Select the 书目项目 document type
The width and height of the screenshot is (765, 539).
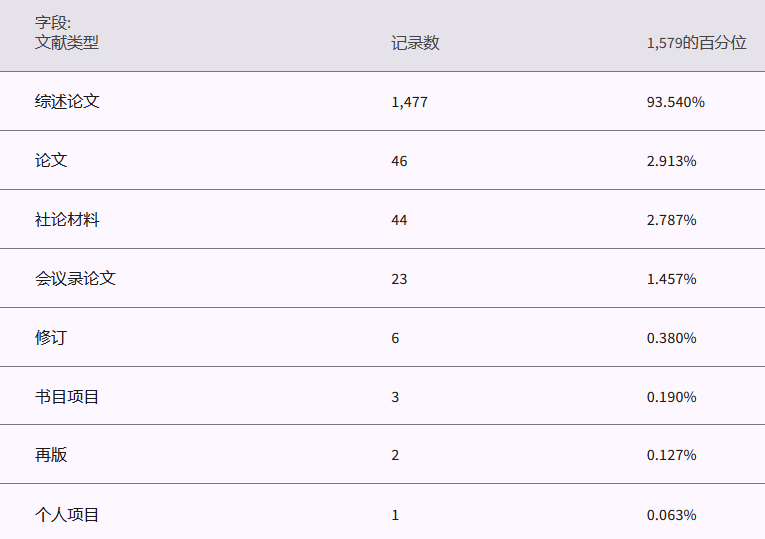coord(67,396)
